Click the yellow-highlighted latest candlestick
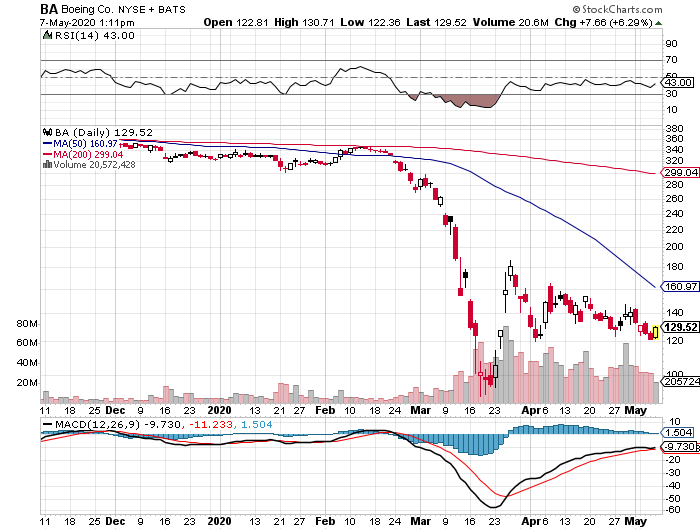Image resolution: width=700 pixels, height=530 pixels. (655, 332)
